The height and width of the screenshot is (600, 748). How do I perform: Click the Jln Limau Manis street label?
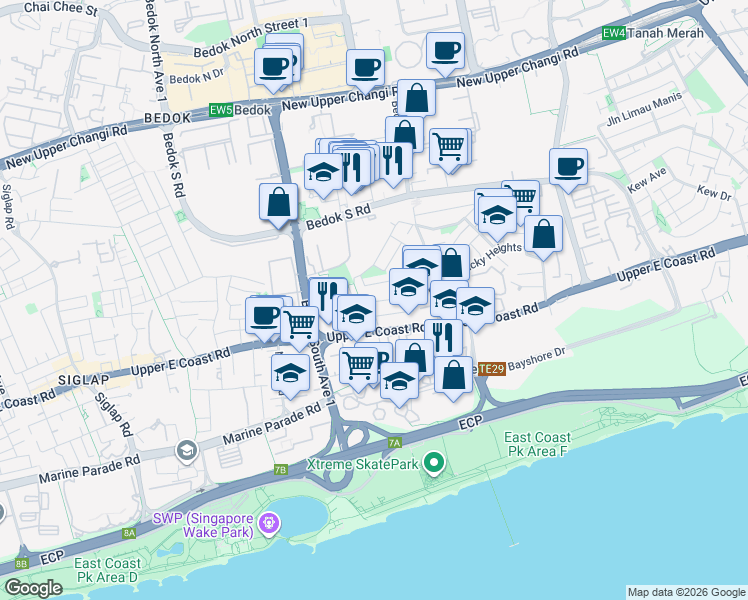(x=644, y=109)
